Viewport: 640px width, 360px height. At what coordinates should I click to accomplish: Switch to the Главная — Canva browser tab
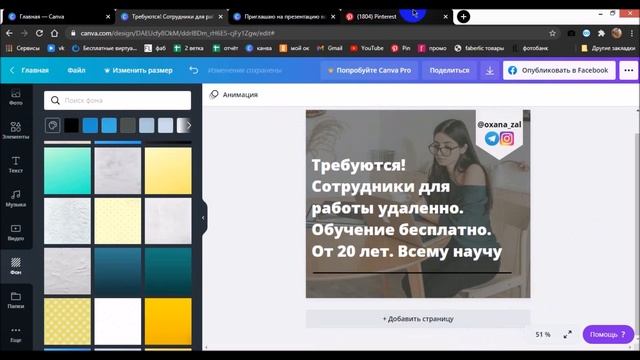click(x=59, y=17)
